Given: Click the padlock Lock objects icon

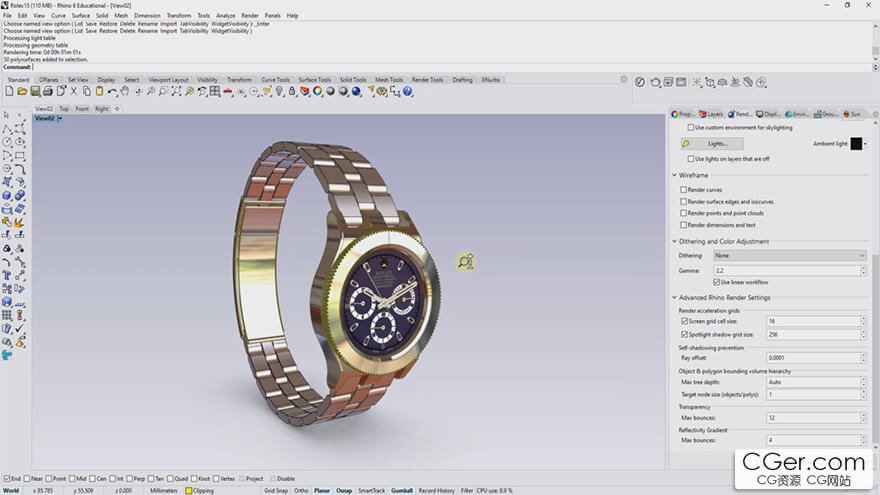Looking at the screenshot, I should coord(292,91).
